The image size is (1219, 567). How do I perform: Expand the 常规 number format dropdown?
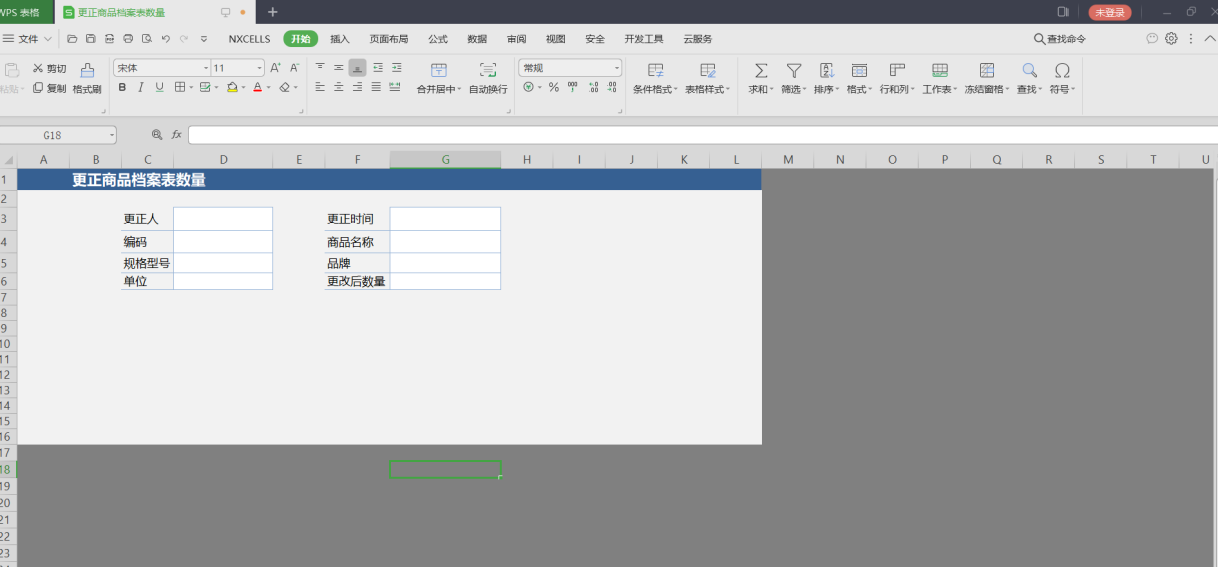(616, 68)
